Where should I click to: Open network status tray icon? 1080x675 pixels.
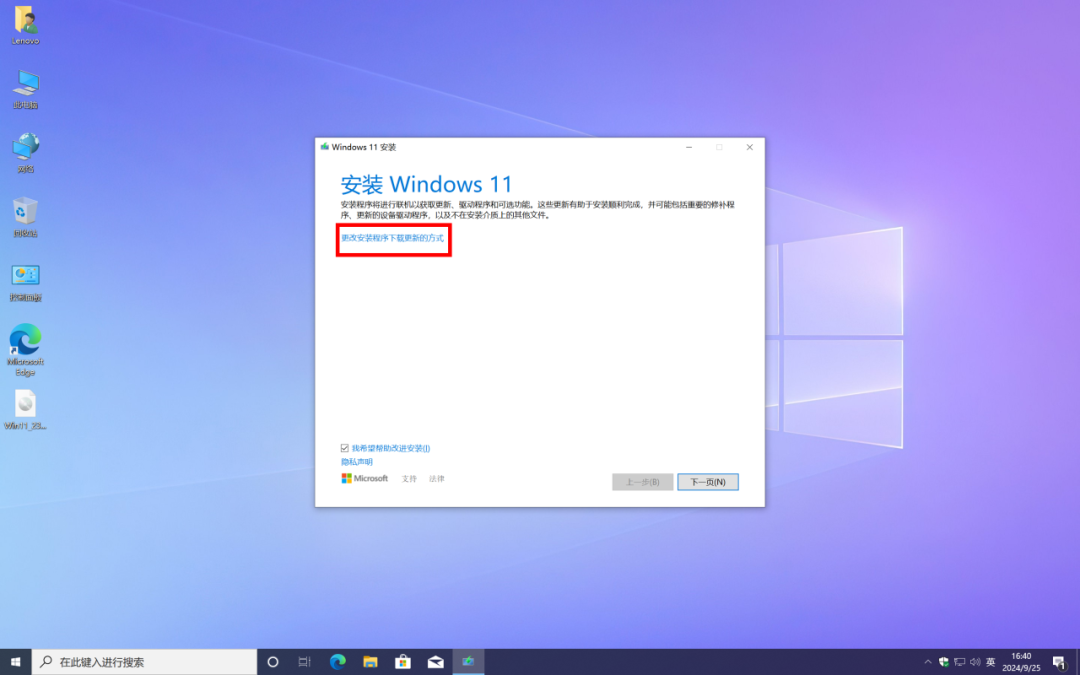pos(959,662)
